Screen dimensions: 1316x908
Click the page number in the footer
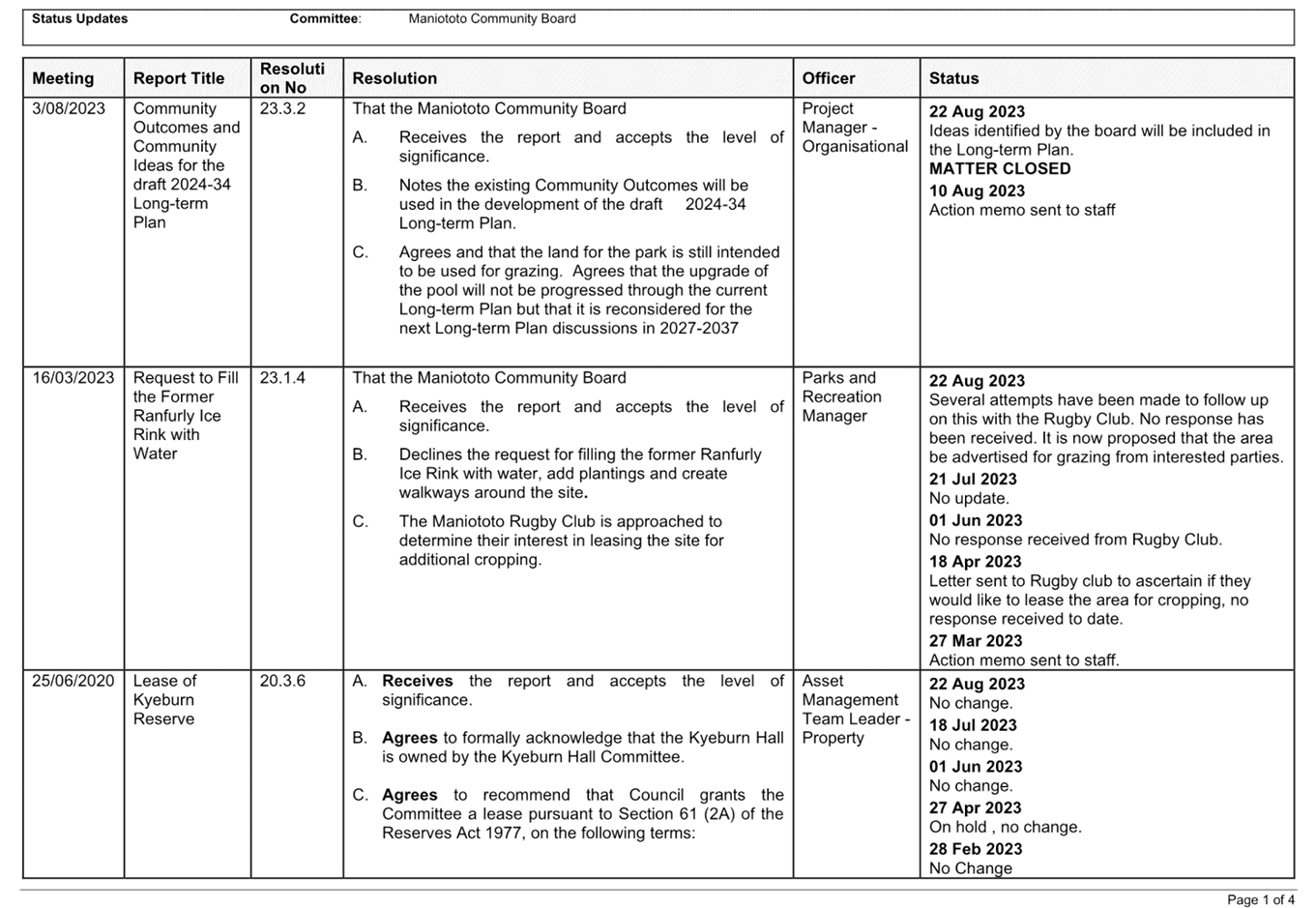(x=1260, y=899)
